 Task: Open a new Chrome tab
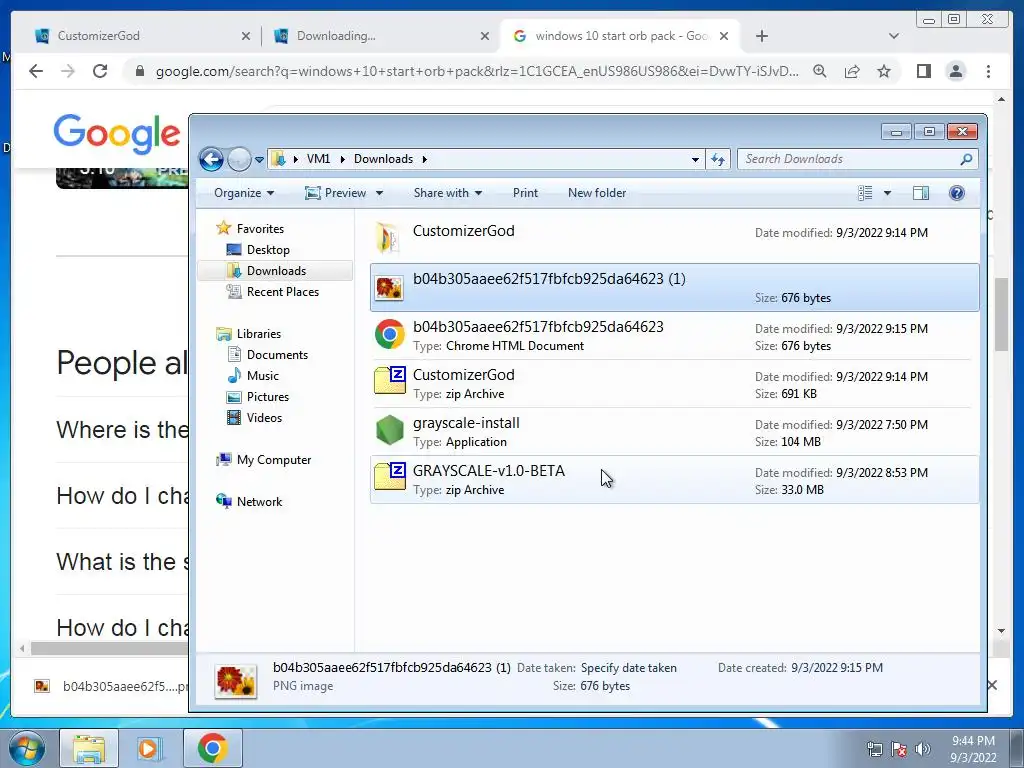point(761,37)
